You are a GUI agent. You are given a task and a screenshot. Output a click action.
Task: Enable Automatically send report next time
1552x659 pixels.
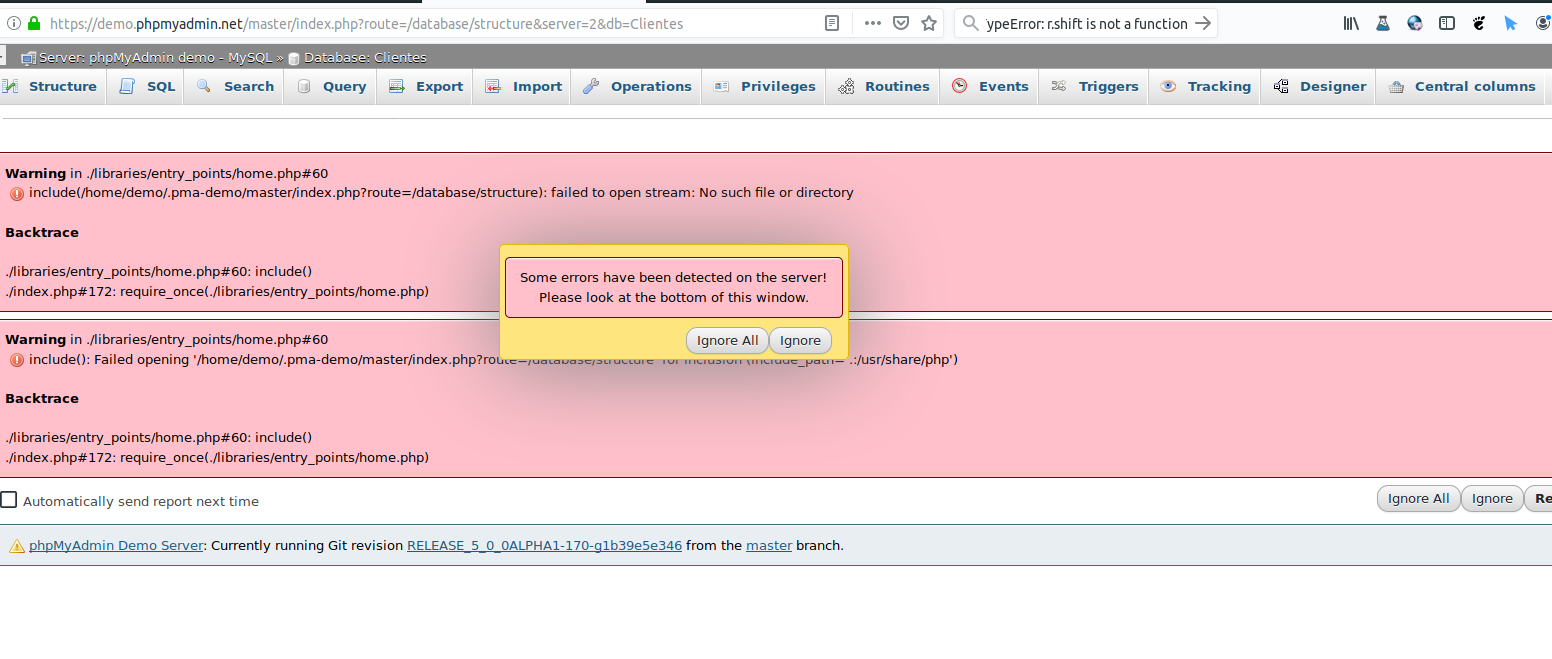(9, 499)
